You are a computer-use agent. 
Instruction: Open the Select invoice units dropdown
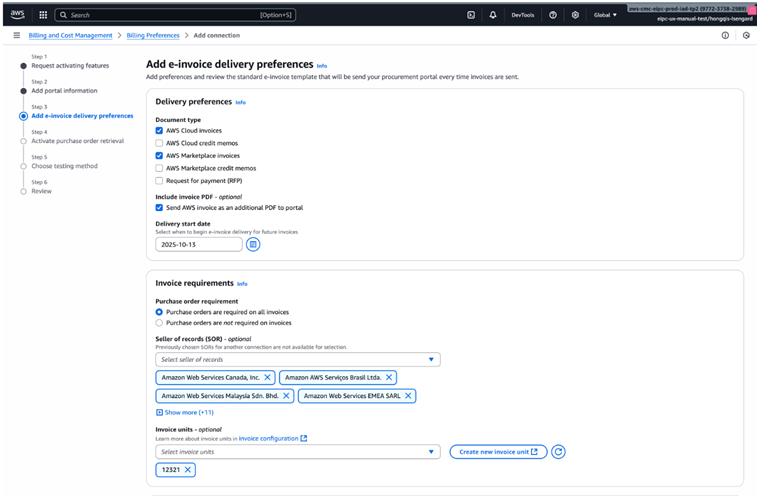297,452
